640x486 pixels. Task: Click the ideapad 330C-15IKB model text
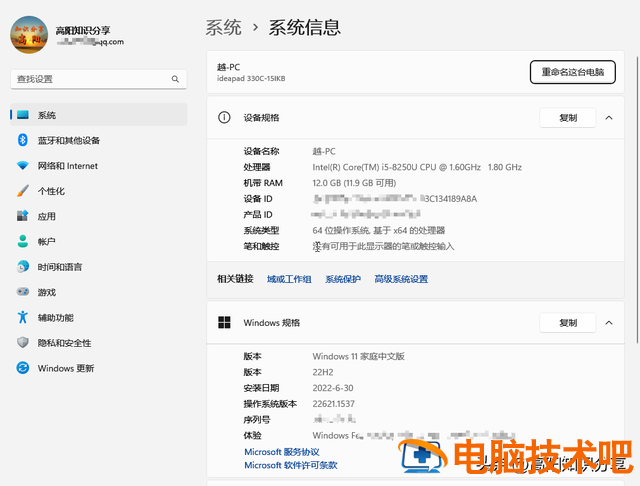[251, 78]
